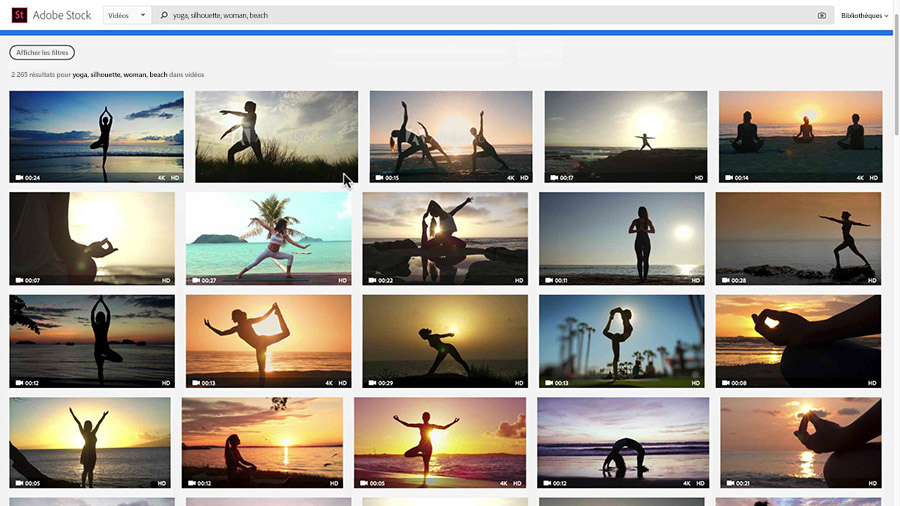
Task: Click the video camera icon beside 00:27
Action: pos(196,281)
